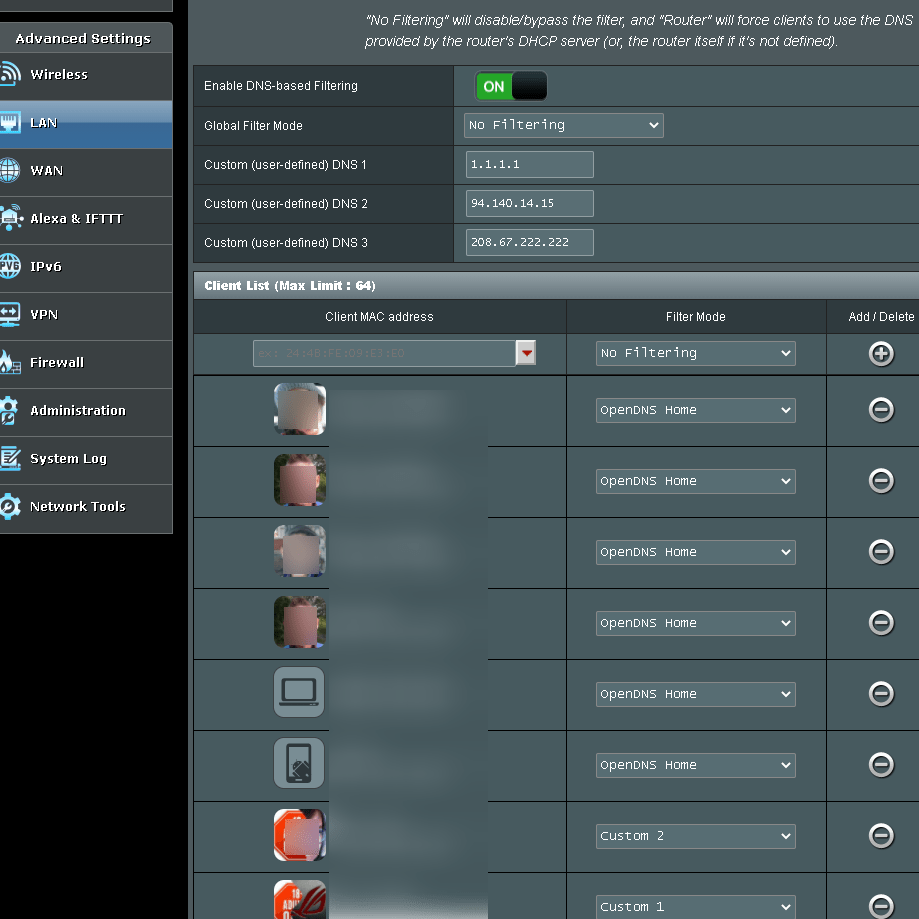Change the Custom 2 filter mode dropdown
The height and width of the screenshot is (919, 919).
pos(695,836)
